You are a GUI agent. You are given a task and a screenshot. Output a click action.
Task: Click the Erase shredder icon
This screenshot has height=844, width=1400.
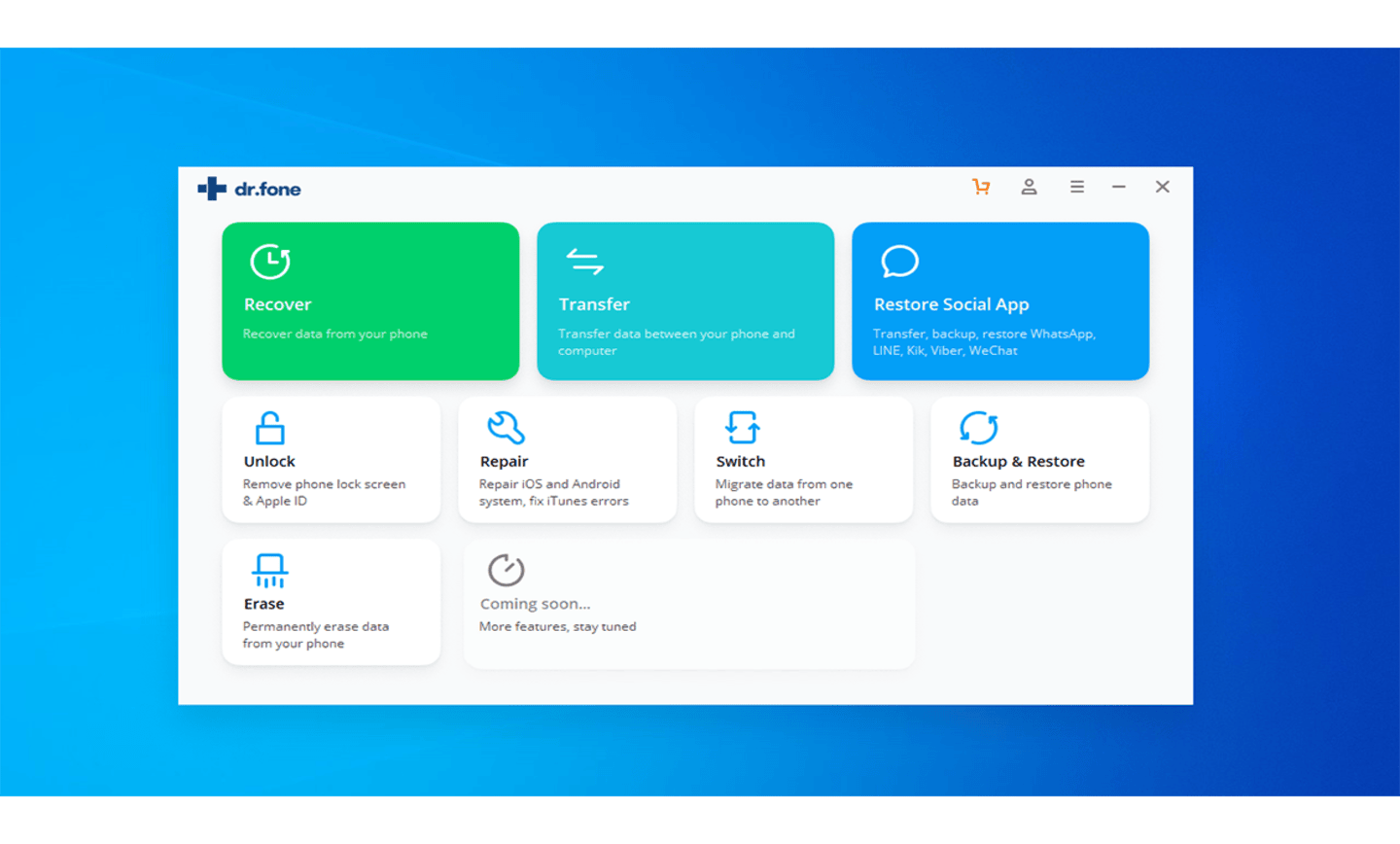(x=269, y=571)
